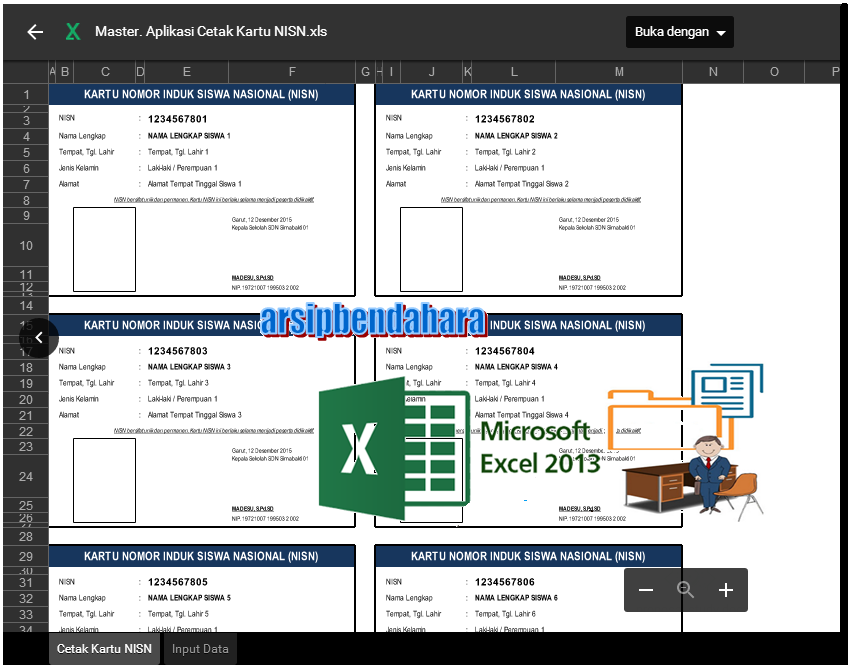Click NISN value 1234567802
Image resolution: width=858 pixels, height=665 pixels.
tap(505, 119)
